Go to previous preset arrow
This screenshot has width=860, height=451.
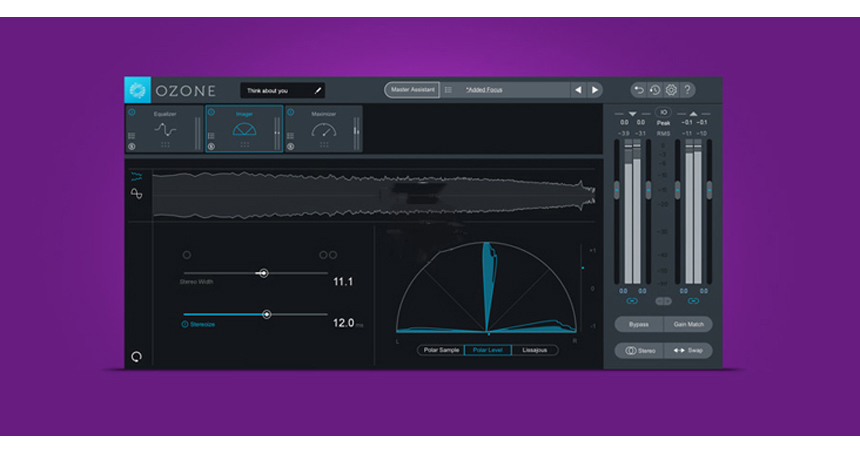click(579, 90)
